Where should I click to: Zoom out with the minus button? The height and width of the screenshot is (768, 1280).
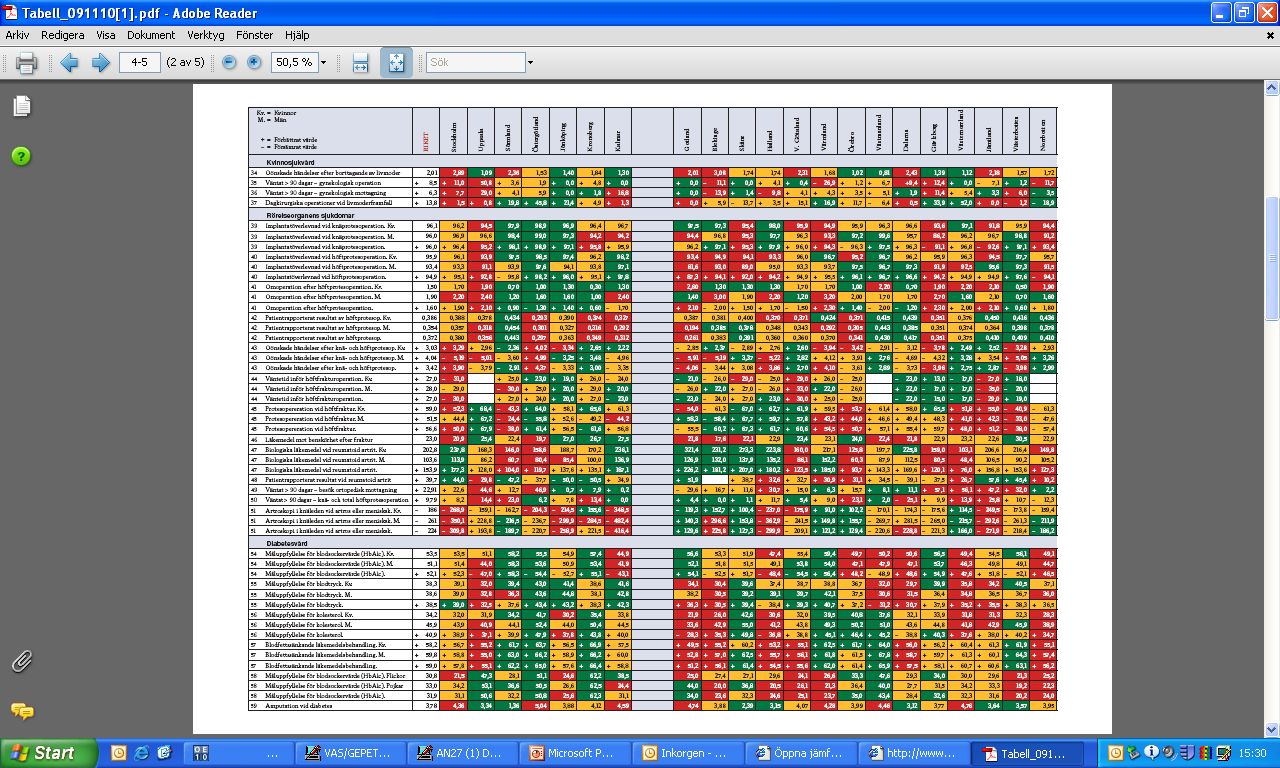(x=229, y=62)
